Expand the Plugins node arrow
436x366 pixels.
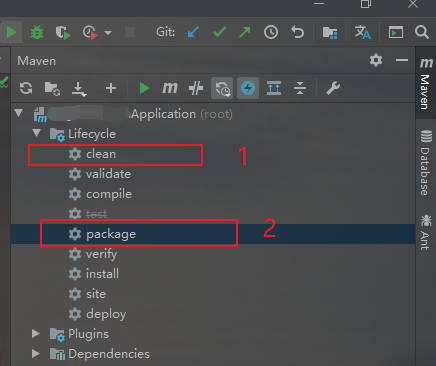click(x=36, y=333)
